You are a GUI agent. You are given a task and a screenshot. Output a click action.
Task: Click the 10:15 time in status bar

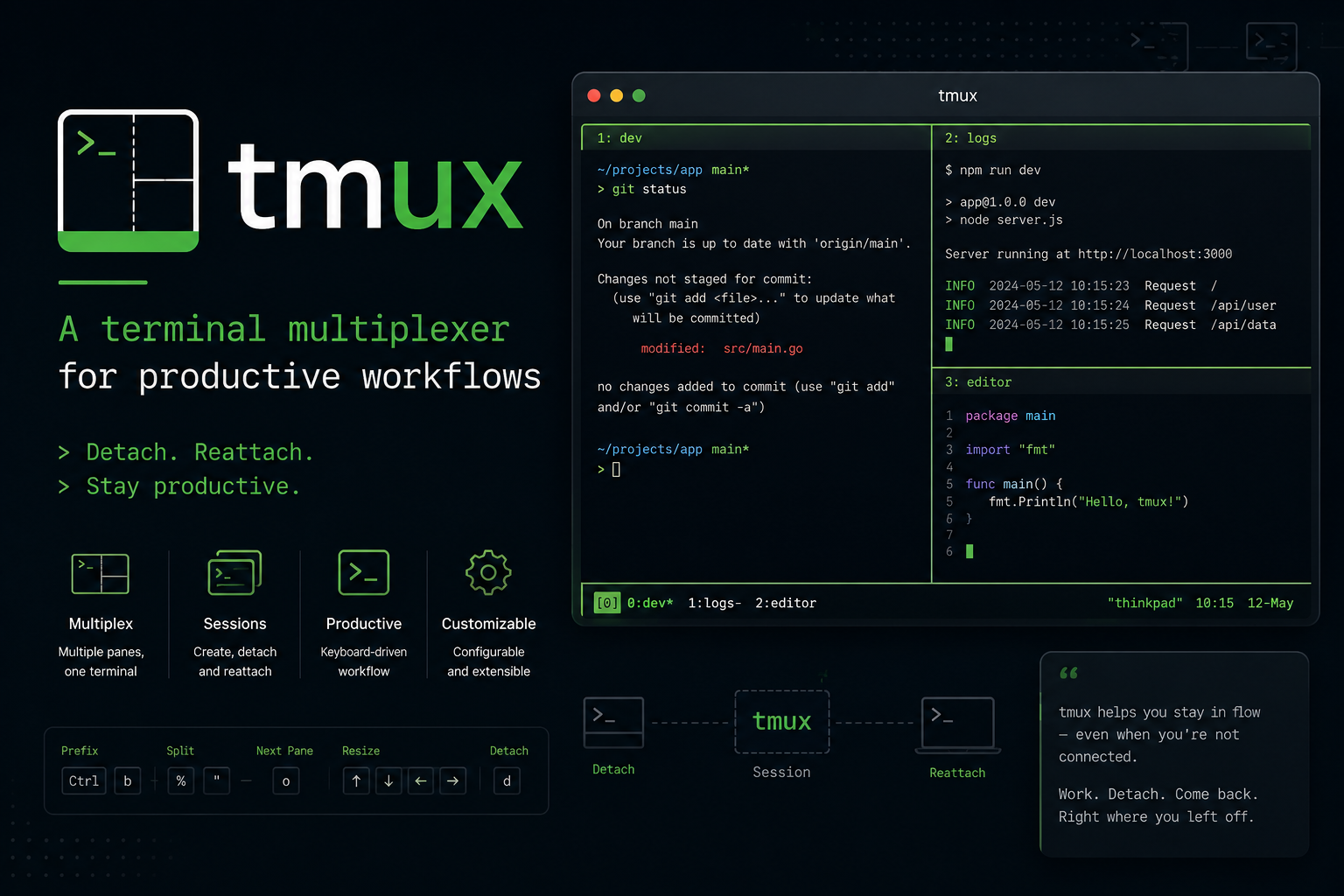tap(1214, 603)
